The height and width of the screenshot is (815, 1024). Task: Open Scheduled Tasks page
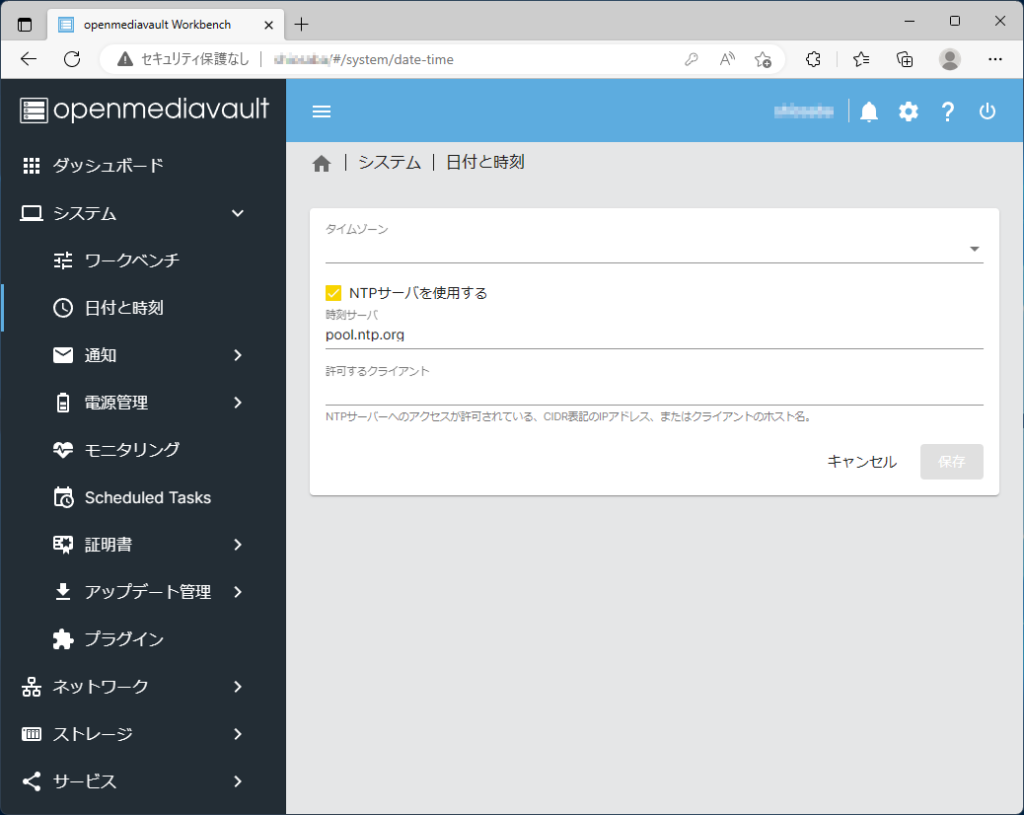(x=147, y=497)
